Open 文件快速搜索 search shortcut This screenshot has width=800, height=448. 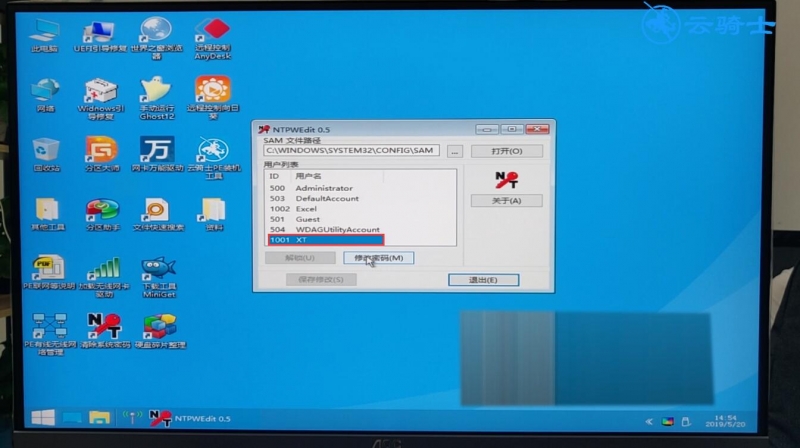(x=158, y=214)
